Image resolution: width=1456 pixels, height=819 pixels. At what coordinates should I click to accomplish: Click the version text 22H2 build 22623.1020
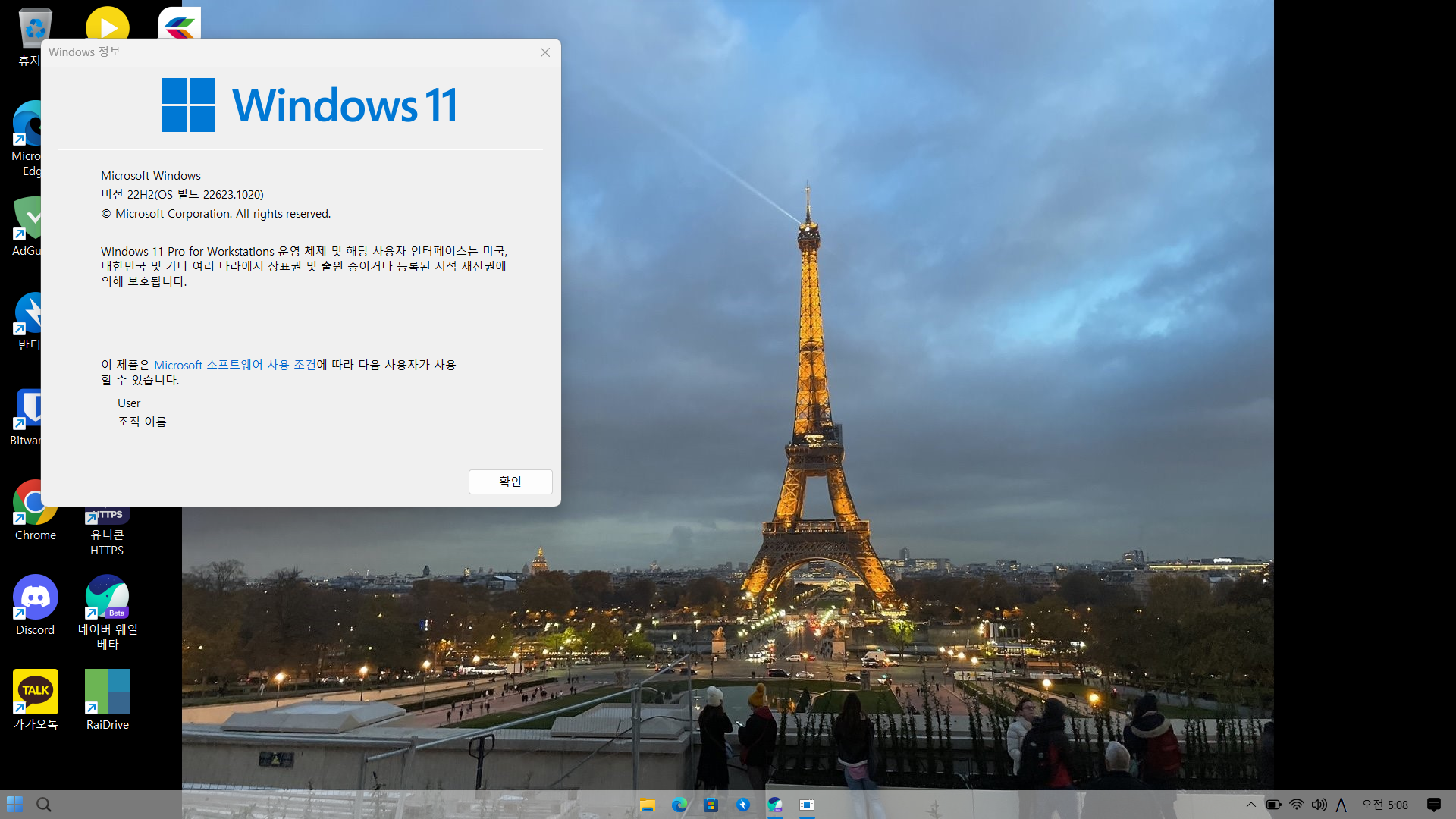click(182, 195)
